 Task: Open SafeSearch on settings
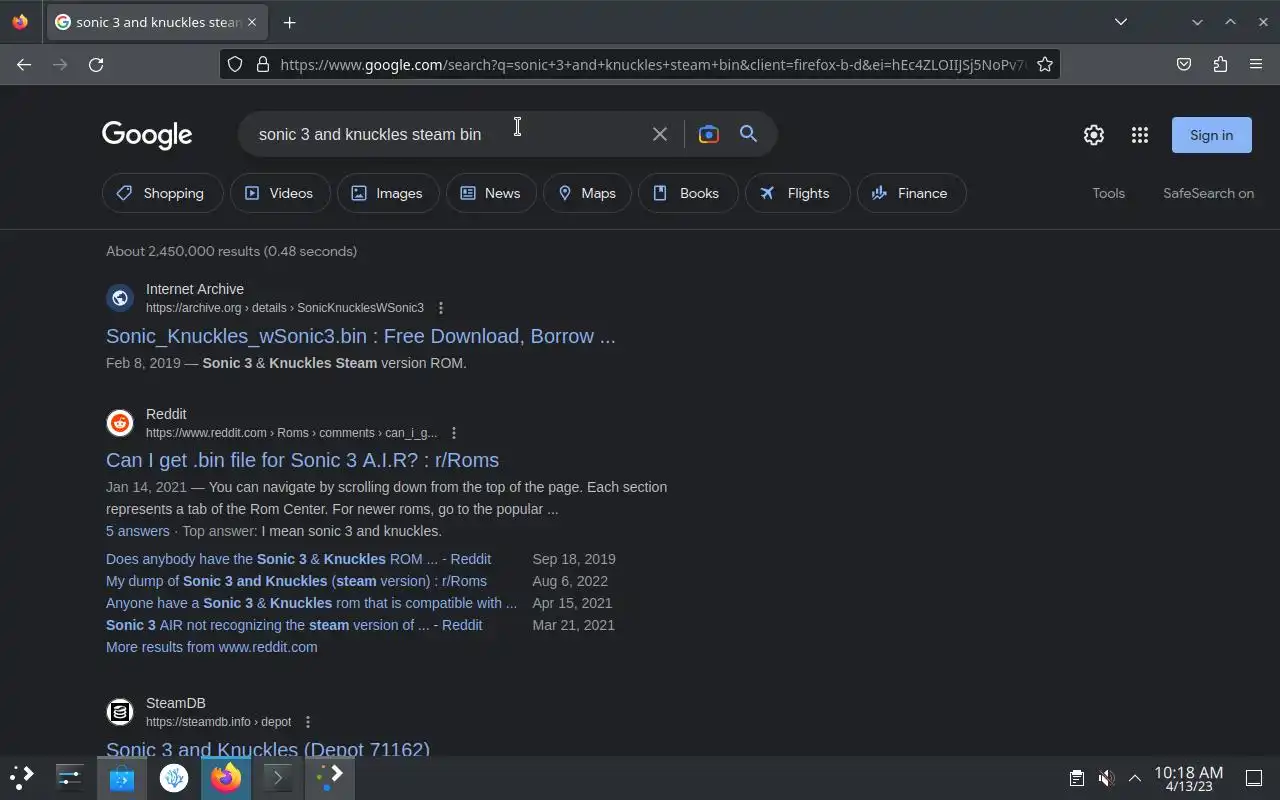click(1208, 193)
